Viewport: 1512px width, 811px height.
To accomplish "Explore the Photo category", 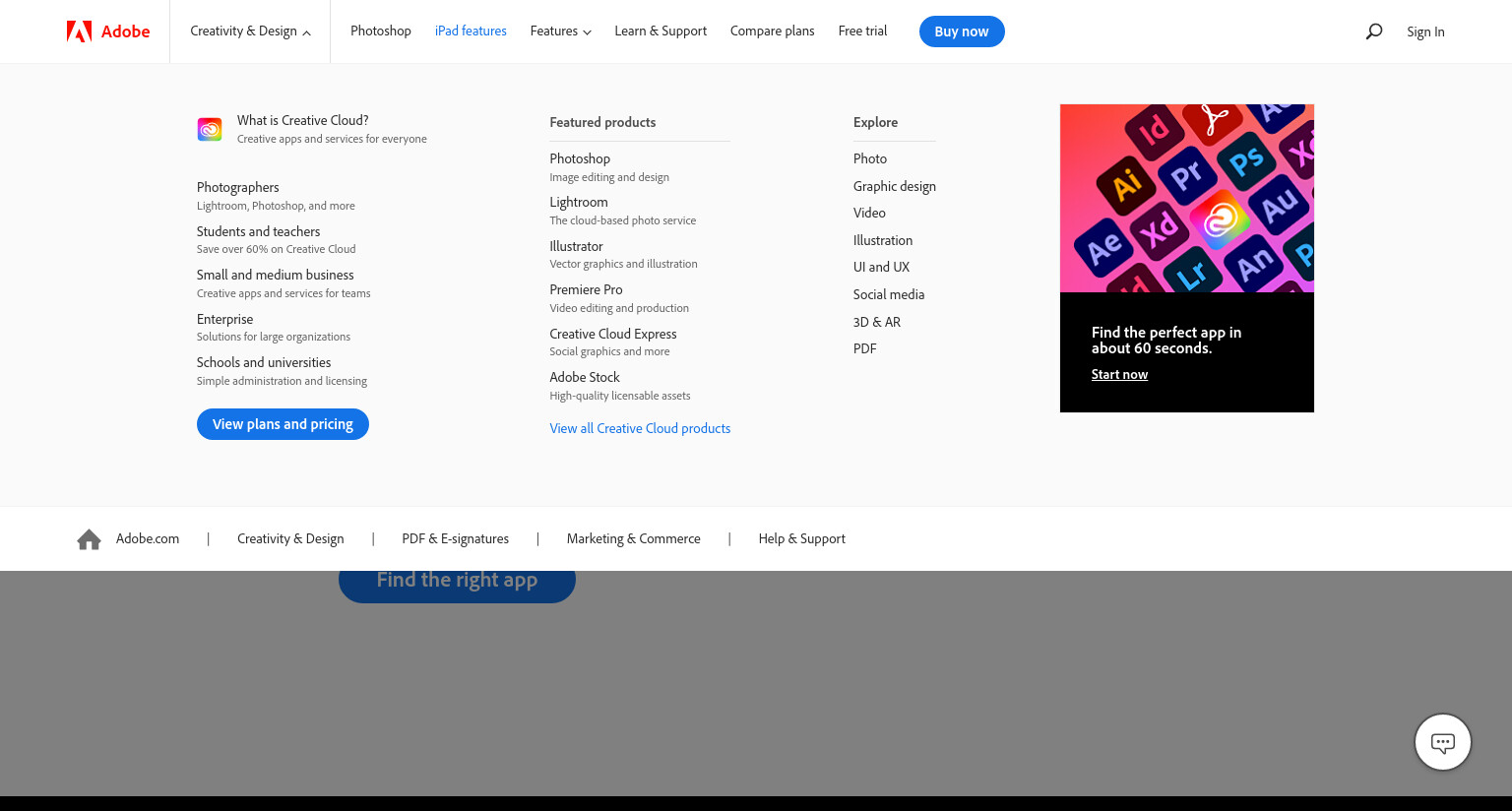I will (x=870, y=158).
